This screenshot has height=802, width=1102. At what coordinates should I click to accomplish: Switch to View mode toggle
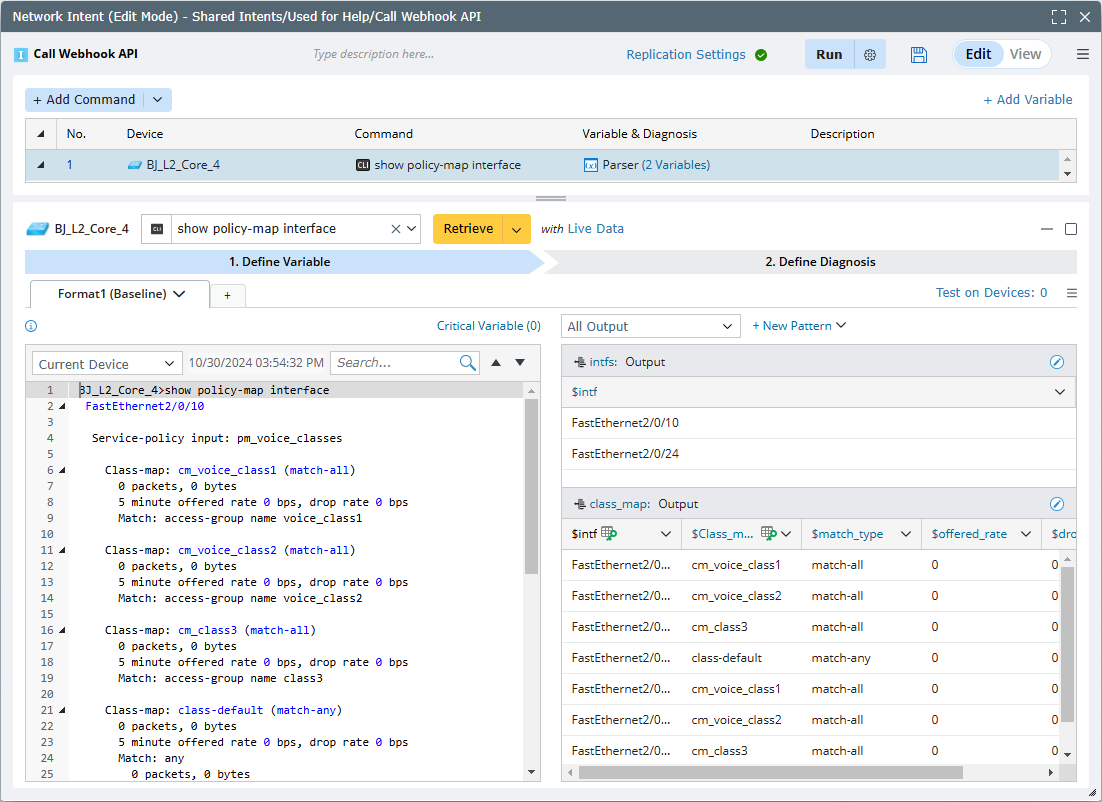[x=1025, y=55]
